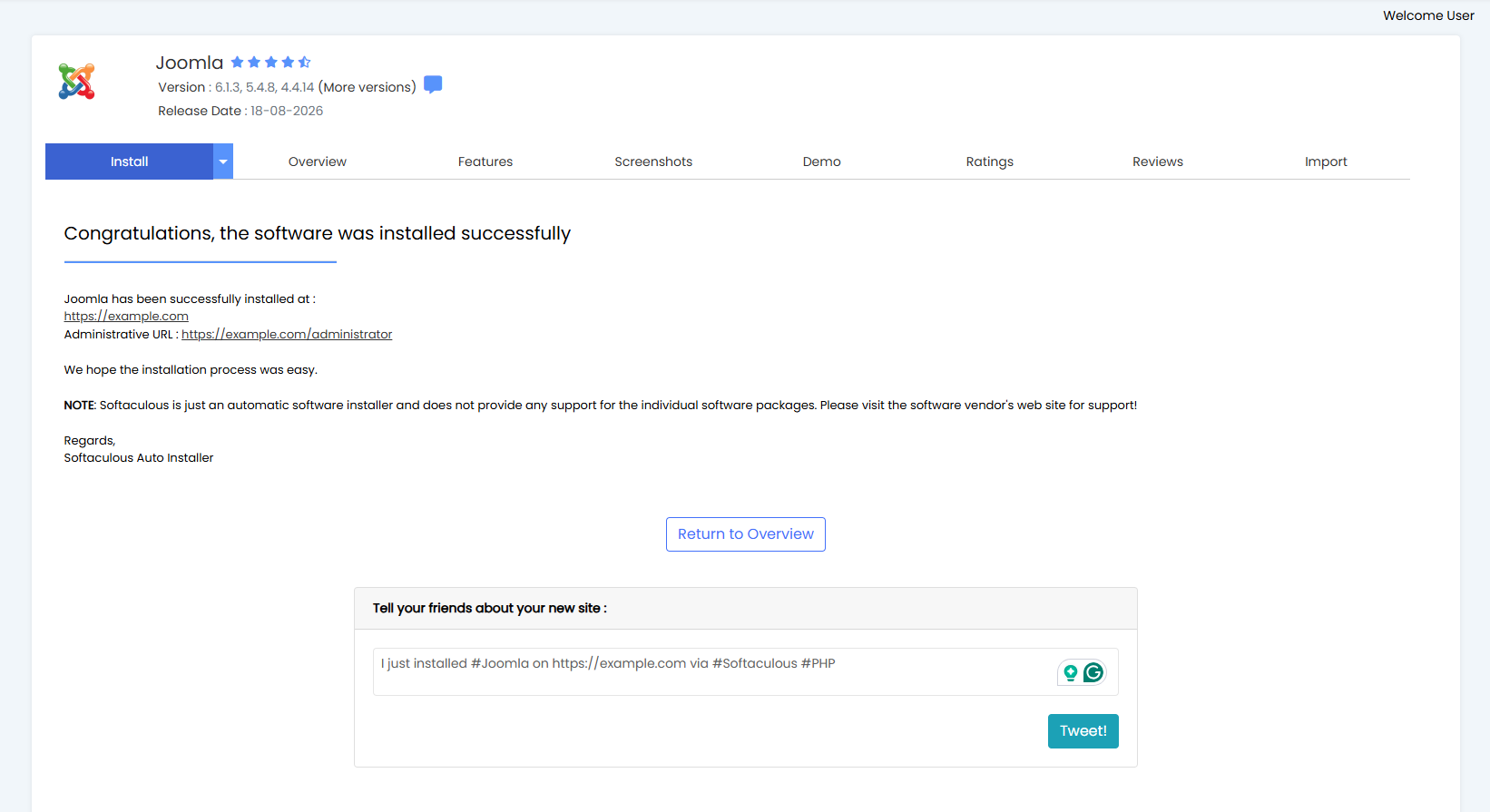Open the blue chat bubble icon beside versions
1490x812 pixels.
[433, 84]
